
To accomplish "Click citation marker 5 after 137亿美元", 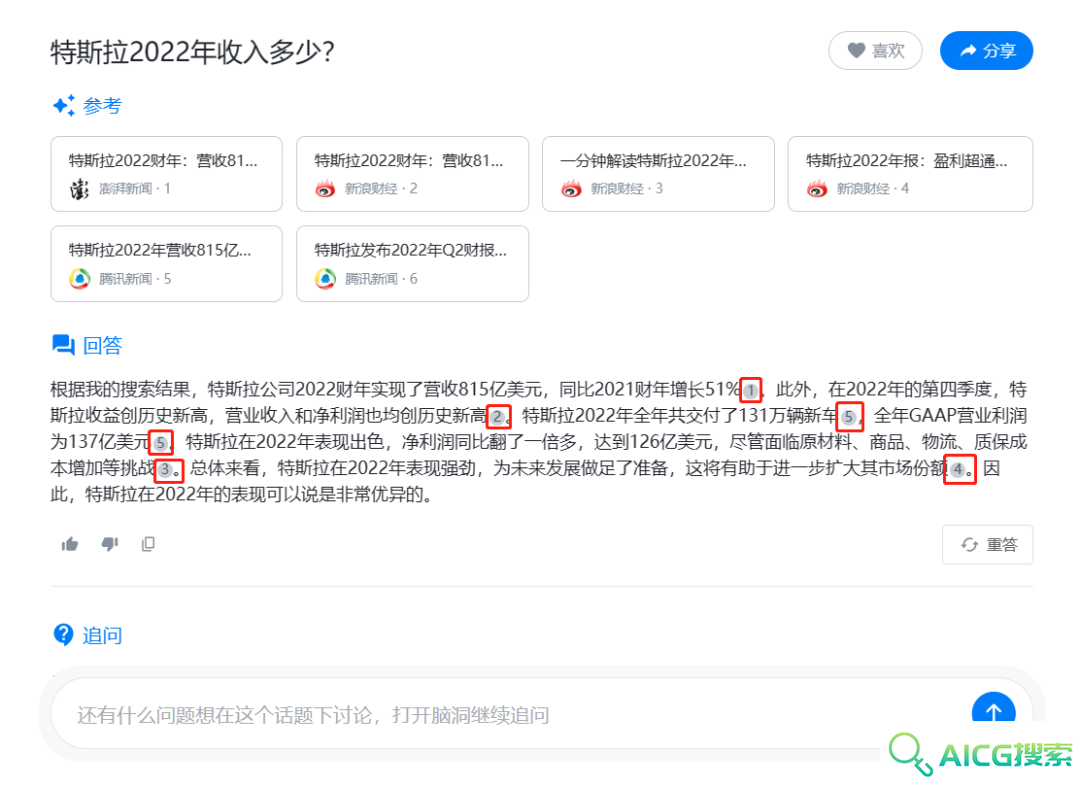I will tap(160, 443).
